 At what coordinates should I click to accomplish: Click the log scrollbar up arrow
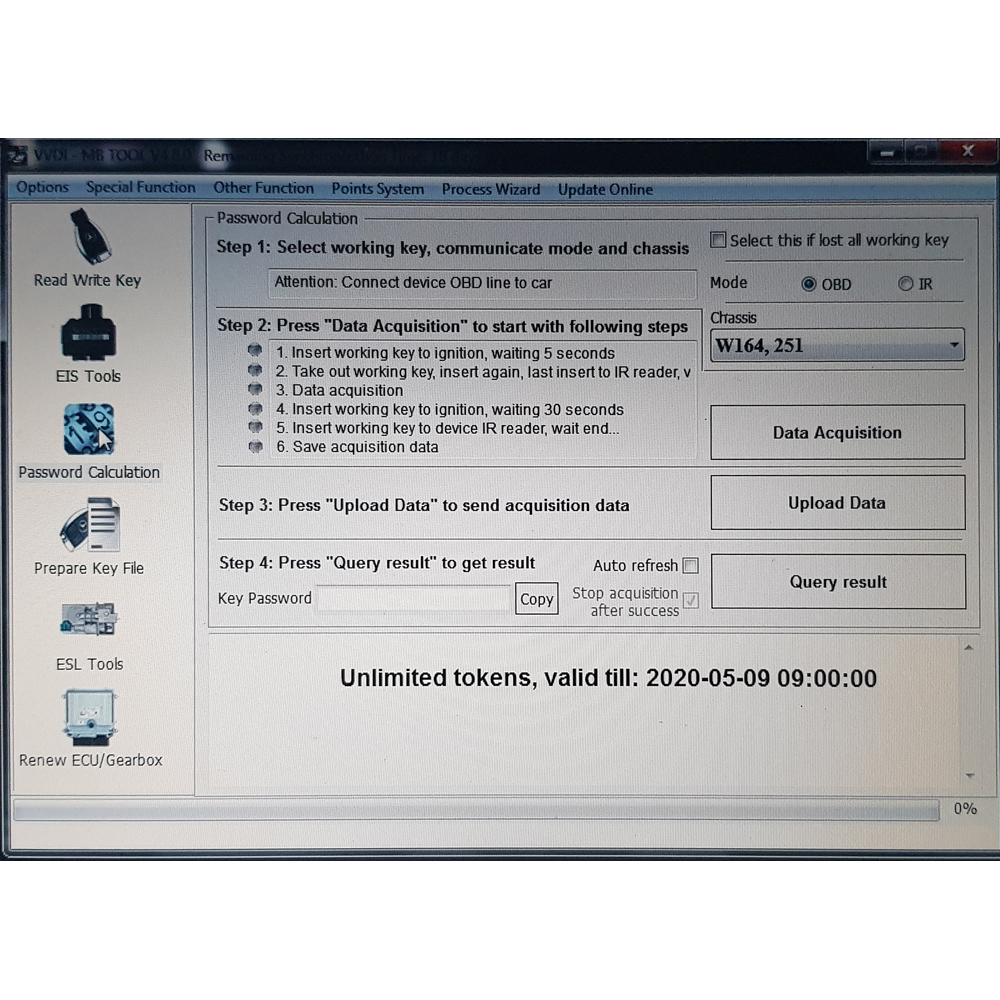(x=969, y=648)
